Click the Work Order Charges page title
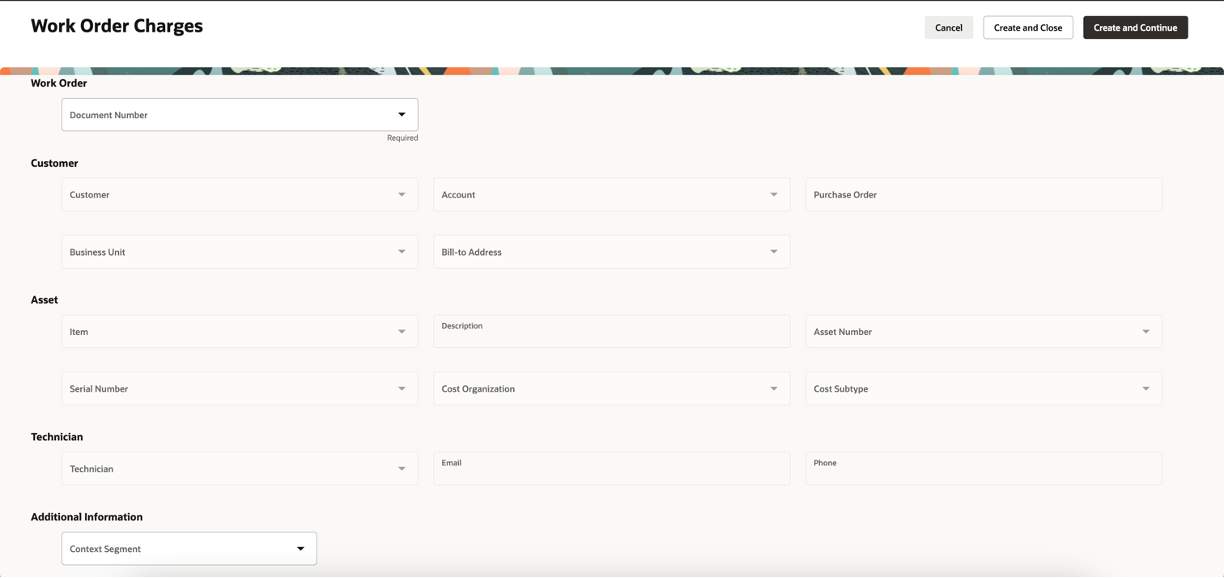 (117, 26)
